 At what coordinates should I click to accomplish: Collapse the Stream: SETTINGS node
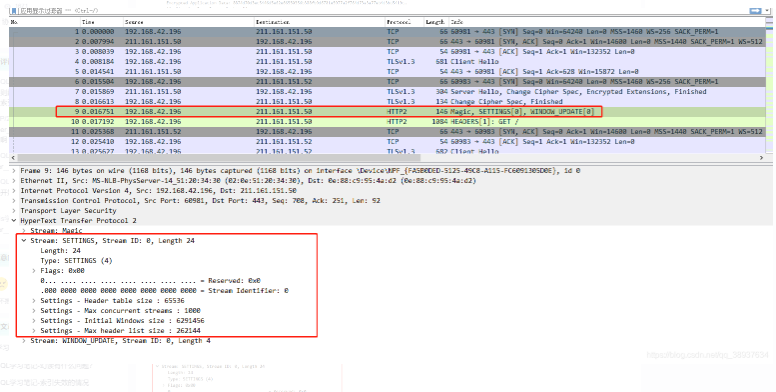pos(24,241)
